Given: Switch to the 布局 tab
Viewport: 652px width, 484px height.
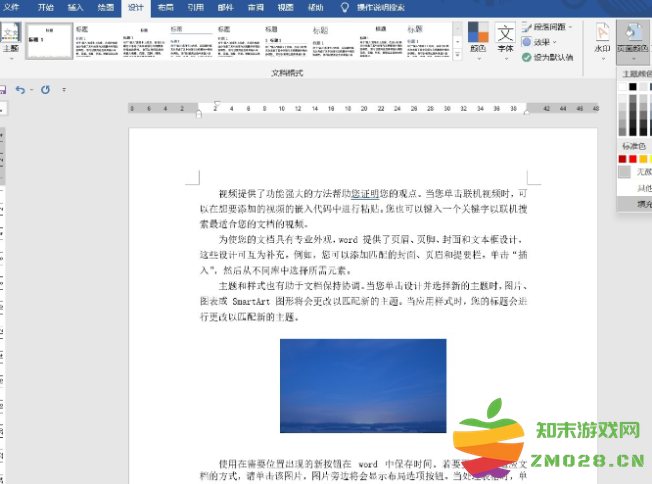Looking at the screenshot, I should [165, 7].
